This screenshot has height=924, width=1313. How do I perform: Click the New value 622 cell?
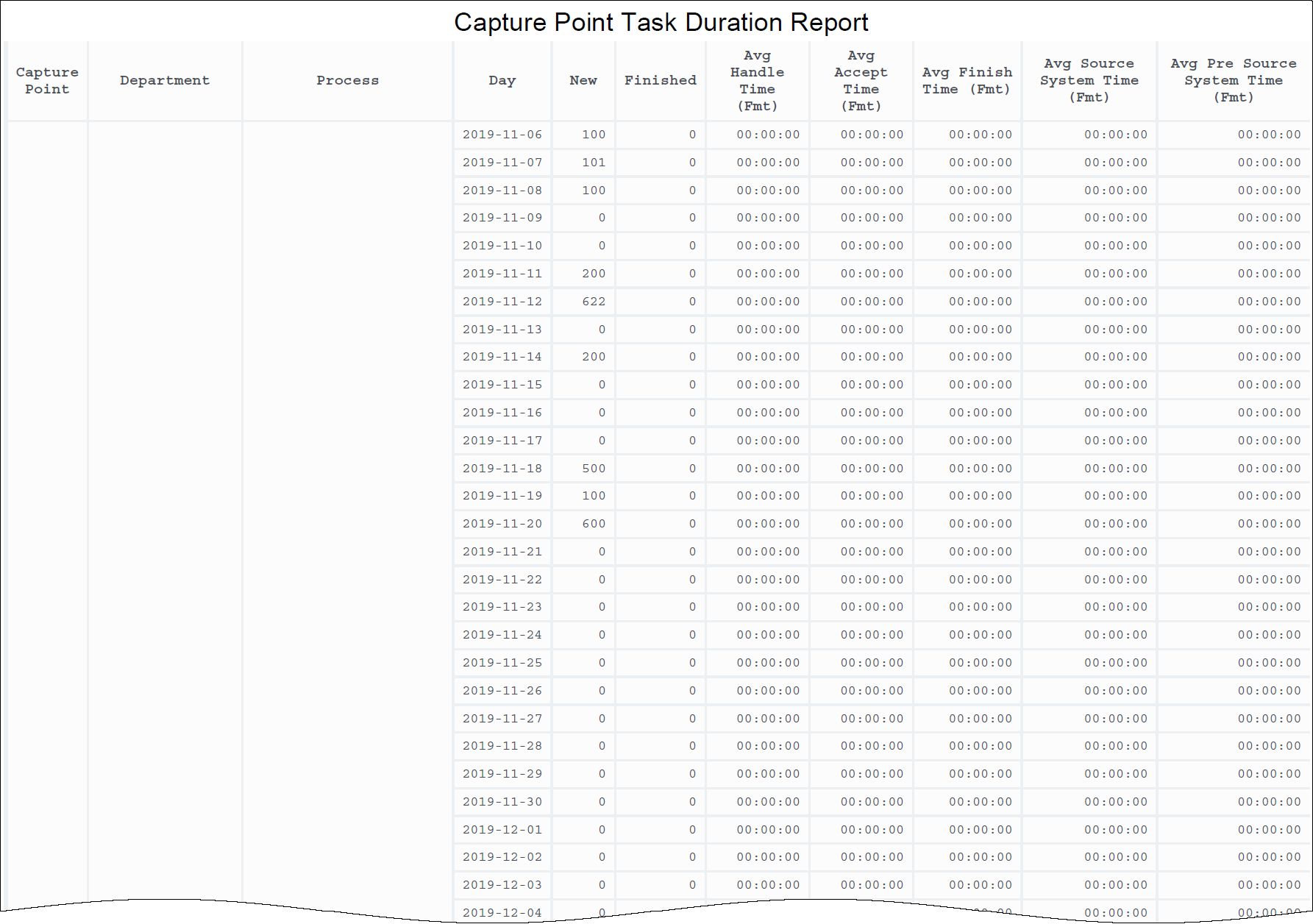(x=593, y=302)
